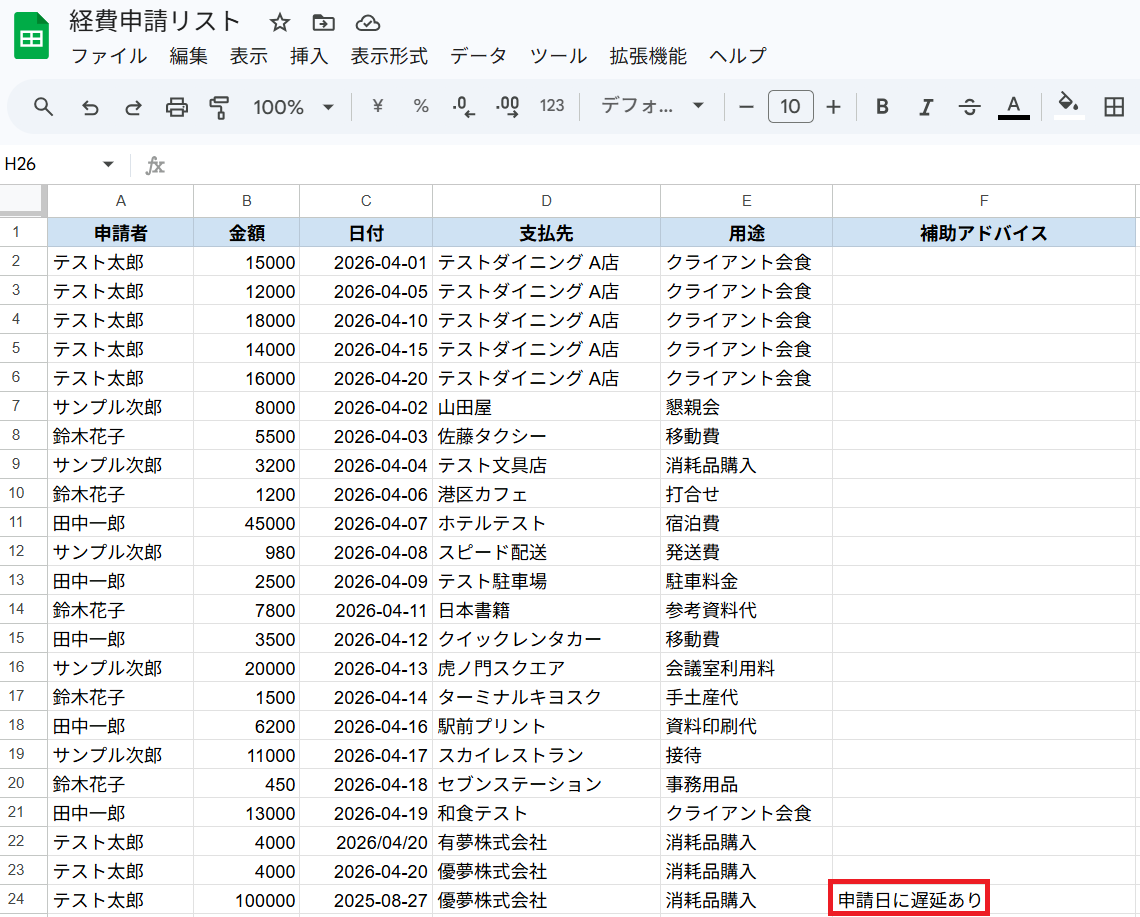
Task: Open text color picker
Action: (1013, 107)
